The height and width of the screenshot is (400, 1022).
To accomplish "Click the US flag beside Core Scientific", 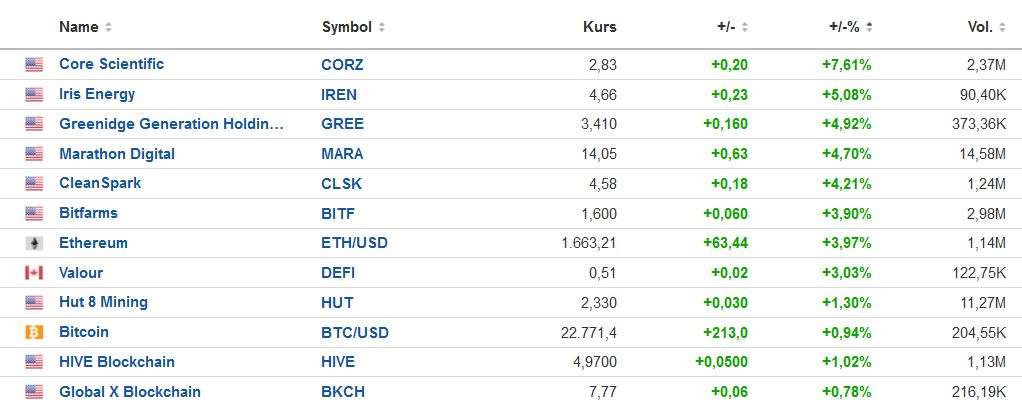I will coord(34,65).
